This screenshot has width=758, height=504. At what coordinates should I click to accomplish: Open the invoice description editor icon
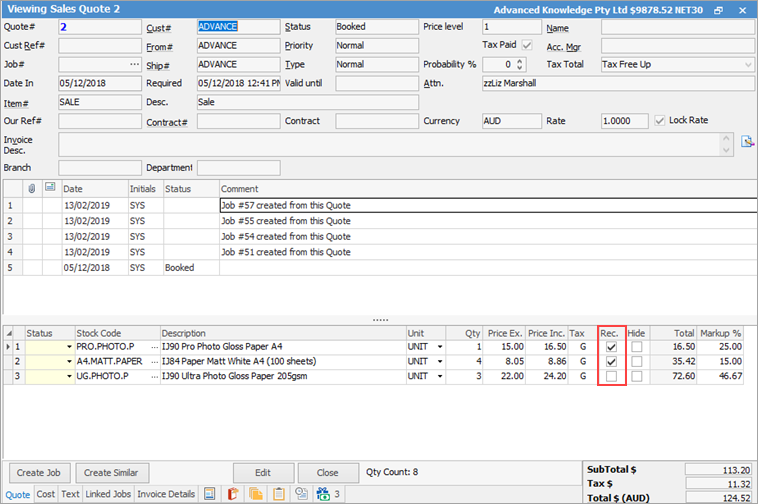[x=746, y=142]
